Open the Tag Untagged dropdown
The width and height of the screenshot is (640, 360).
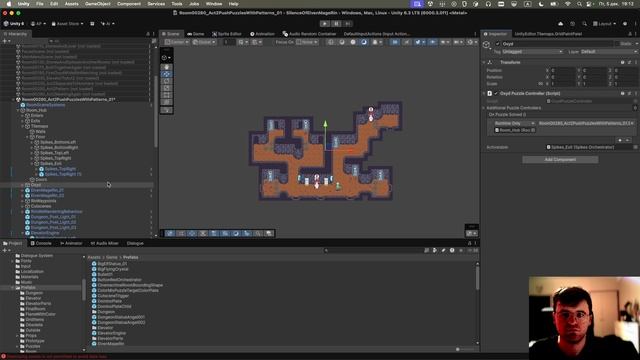[x=533, y=52]
